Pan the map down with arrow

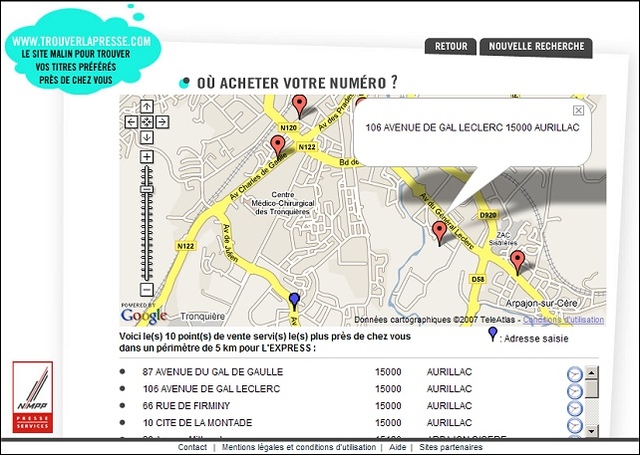[147, 137]
